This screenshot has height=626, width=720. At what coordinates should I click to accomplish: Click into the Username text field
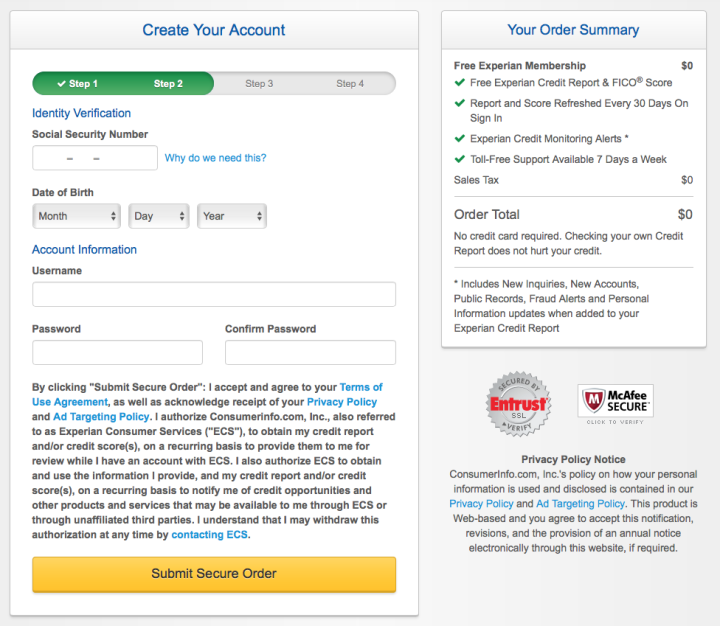click(x=214, y=294)
